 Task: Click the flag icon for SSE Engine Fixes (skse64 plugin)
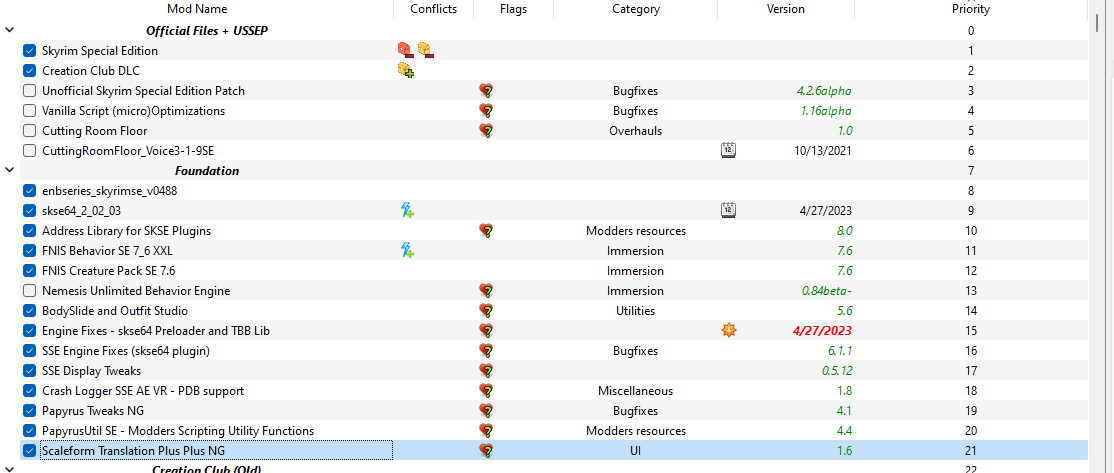coord(486,350)
